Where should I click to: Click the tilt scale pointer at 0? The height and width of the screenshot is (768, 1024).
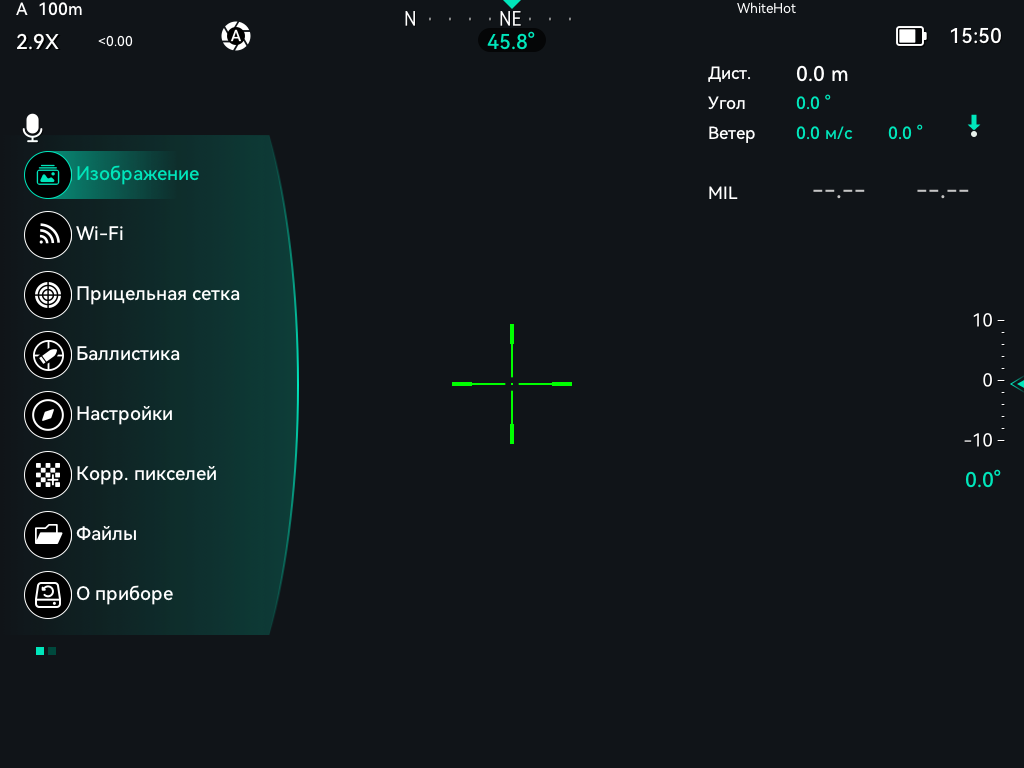pos(1017,384)
